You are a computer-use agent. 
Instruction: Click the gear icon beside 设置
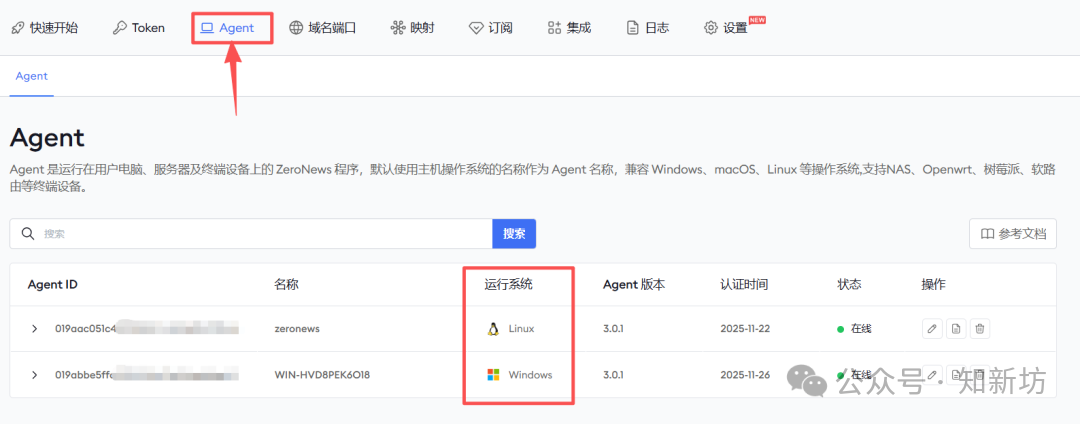point(710,28)
